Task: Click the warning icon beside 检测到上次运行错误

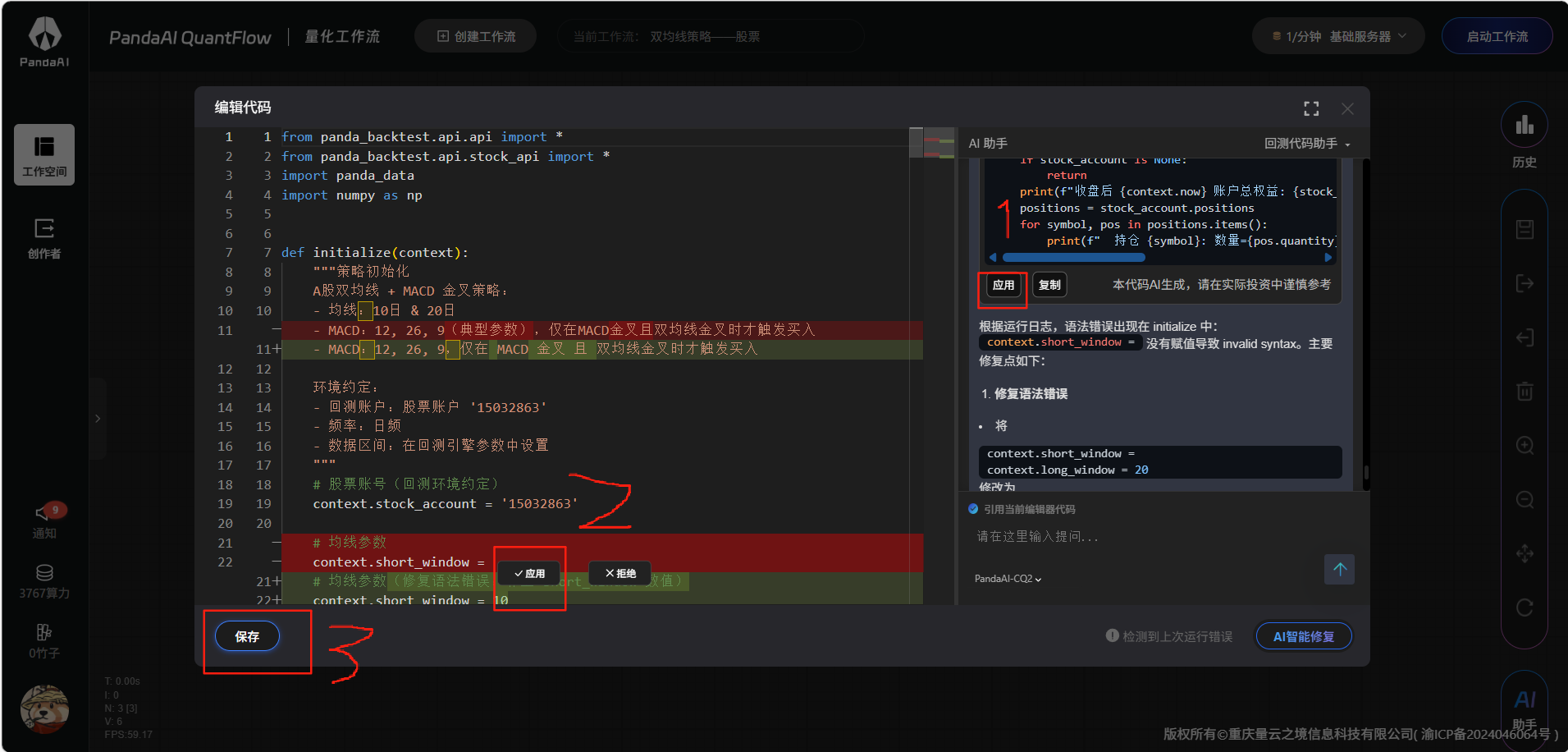Action: point(1113,635)
